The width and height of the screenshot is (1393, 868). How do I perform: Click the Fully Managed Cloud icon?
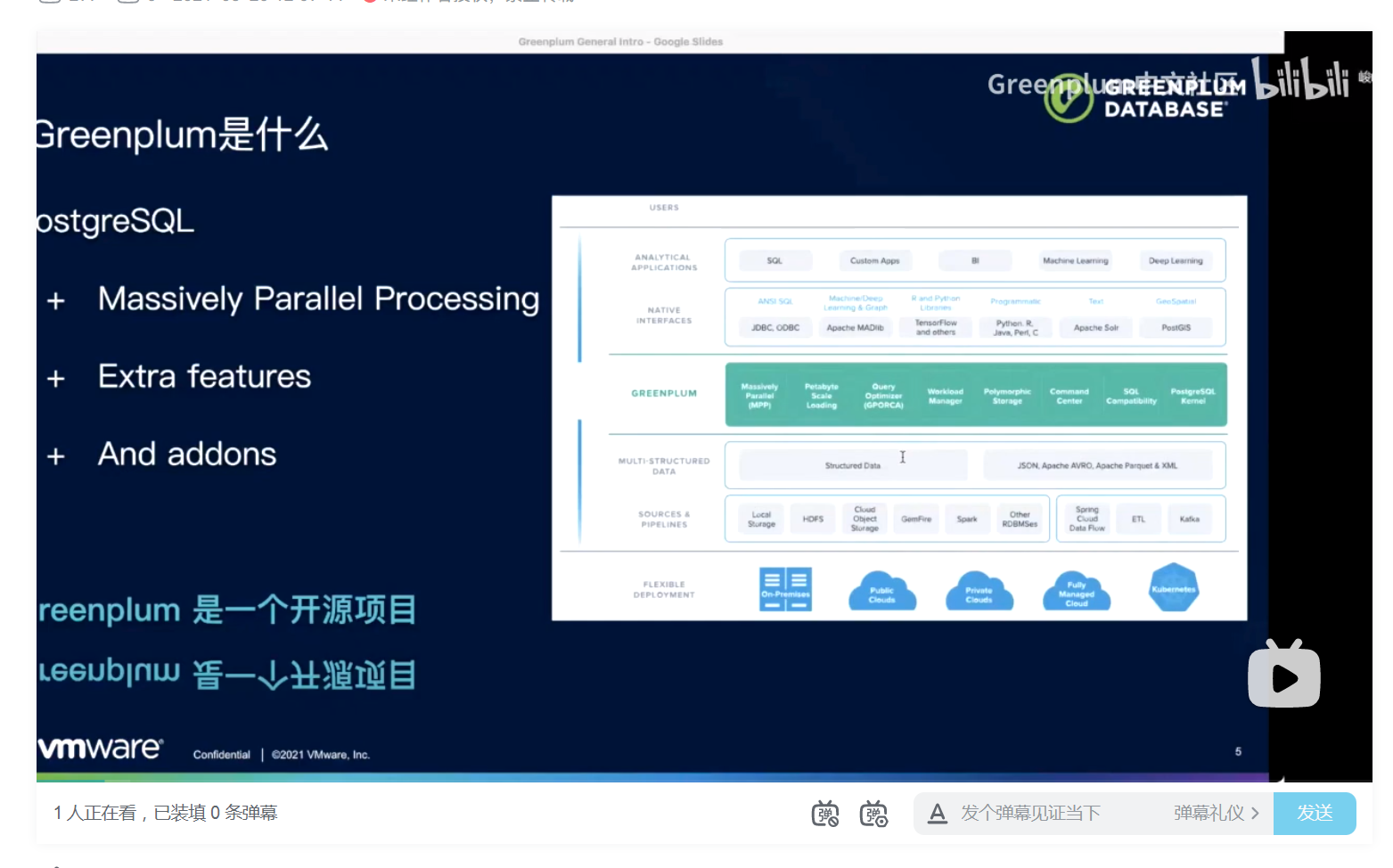1077,591
